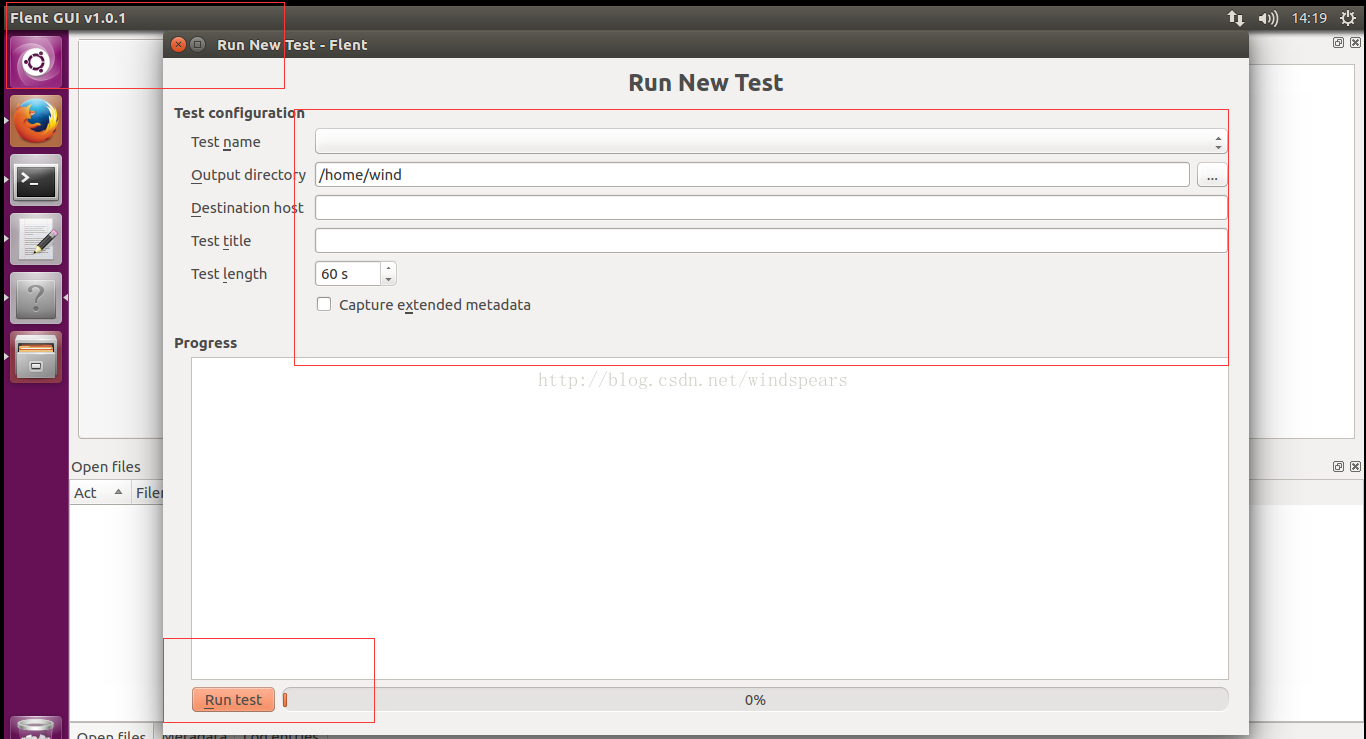Open the Ubuntu Dash launcher icon
The width and height of the screenshot is (1366, 739).
36,63
